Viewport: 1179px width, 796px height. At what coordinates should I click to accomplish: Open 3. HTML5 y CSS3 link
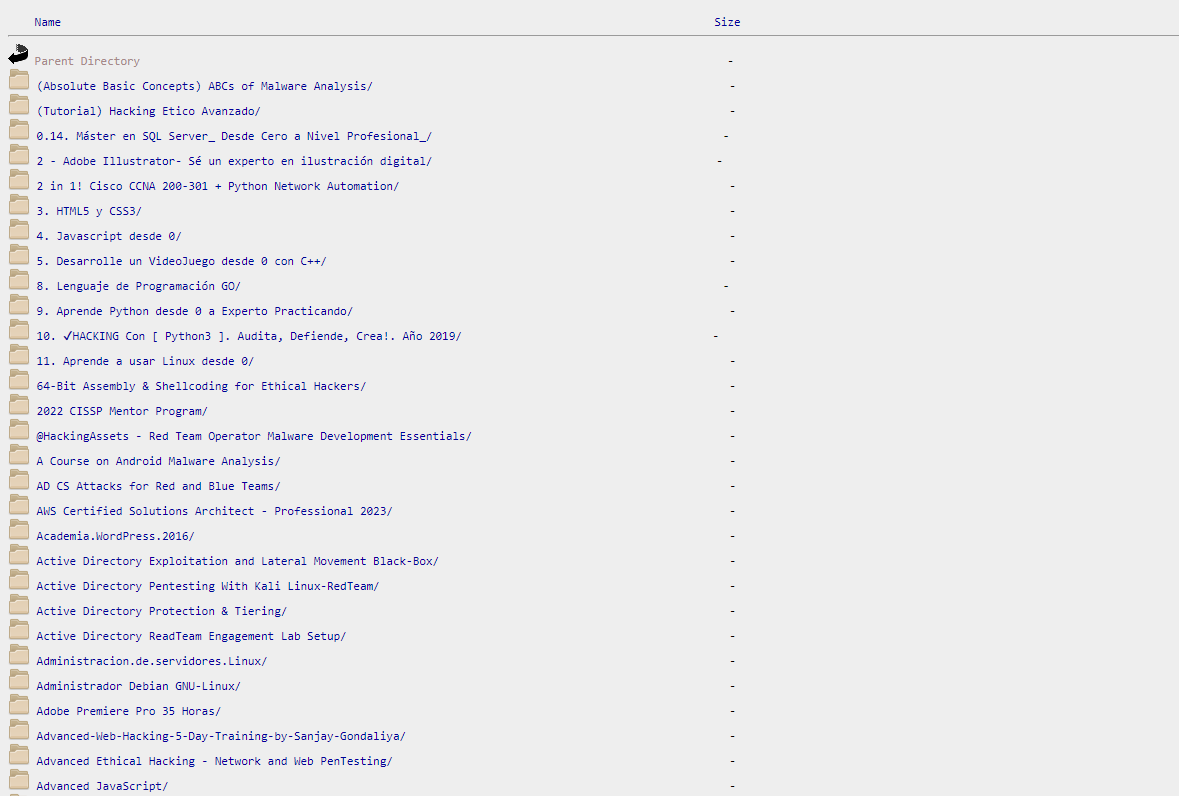[x=89, y=211]
